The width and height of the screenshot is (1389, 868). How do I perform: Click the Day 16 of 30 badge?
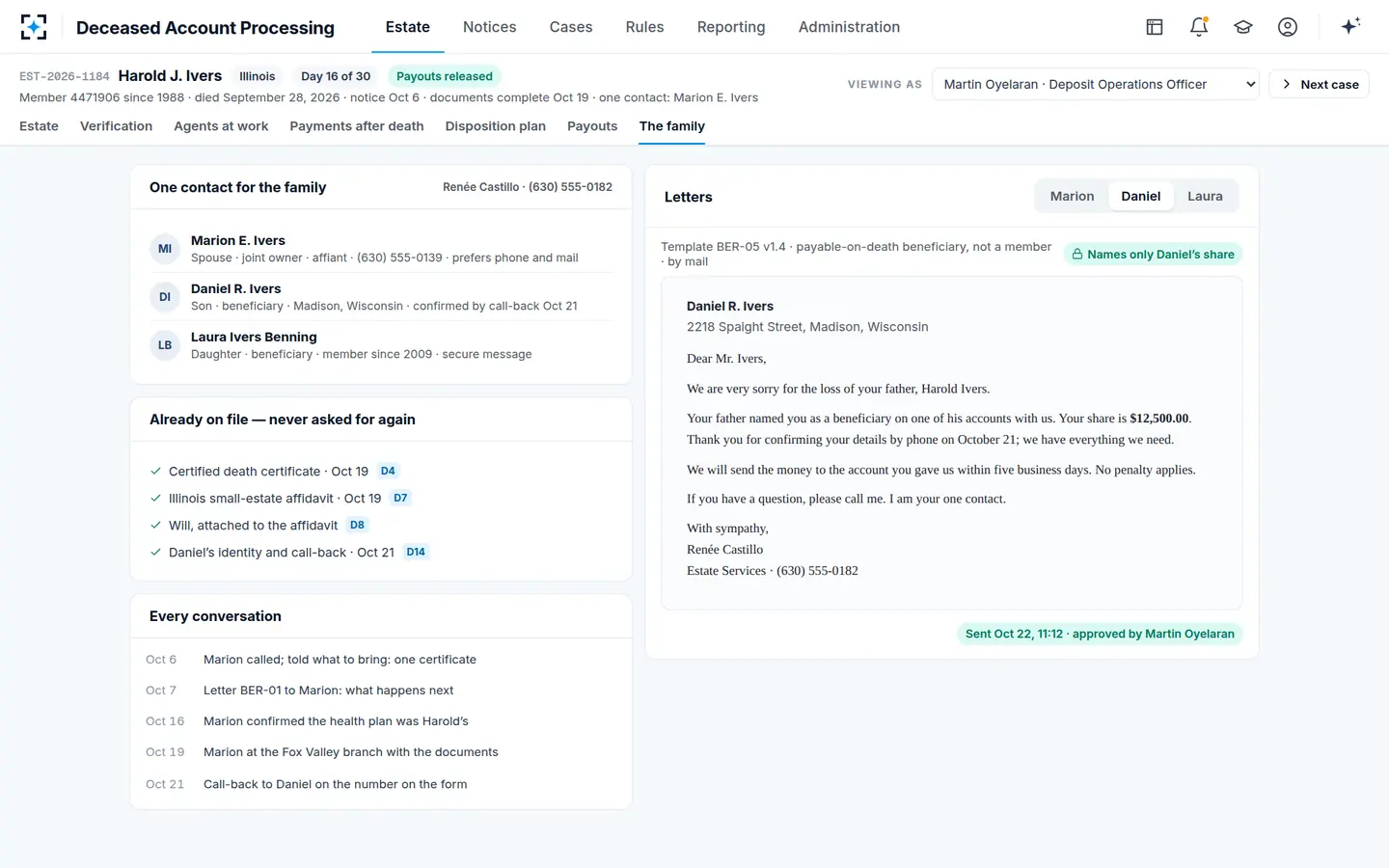(336, 76)
